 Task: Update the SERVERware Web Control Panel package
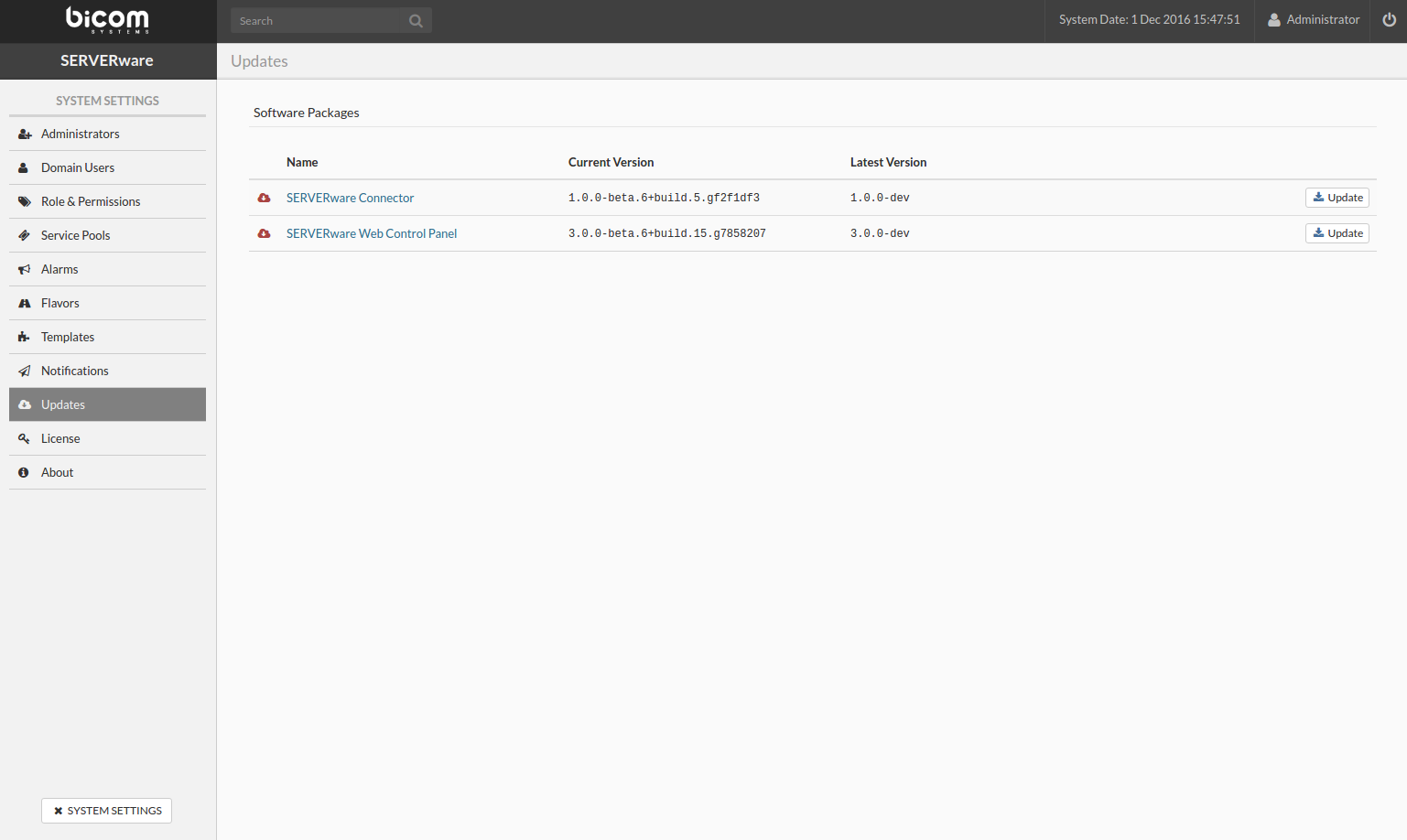1337,233
